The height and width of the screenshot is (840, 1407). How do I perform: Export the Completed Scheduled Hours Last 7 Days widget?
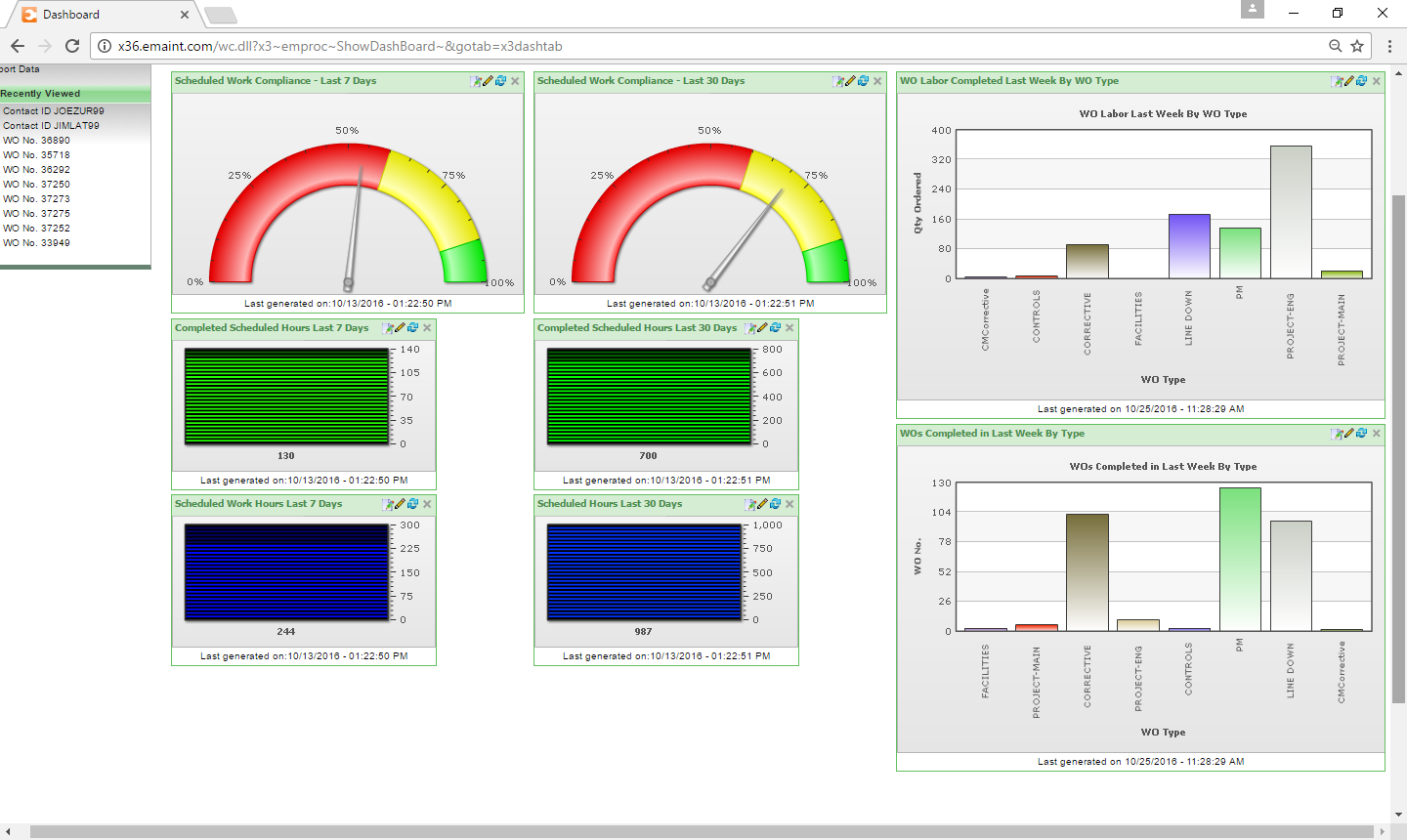[x=388, y=328]
